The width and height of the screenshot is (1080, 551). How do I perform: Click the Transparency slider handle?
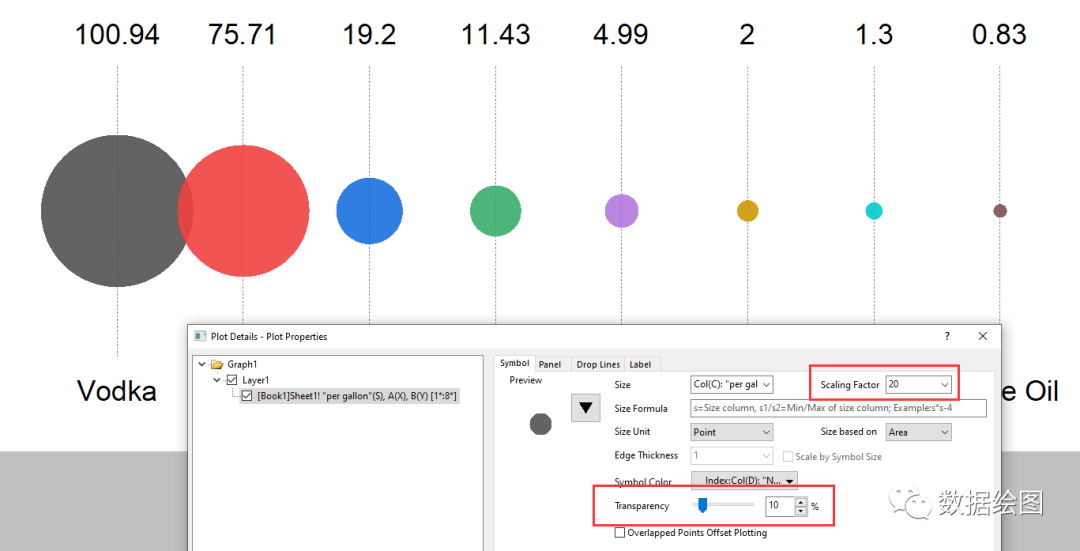(x=703, y=506)
